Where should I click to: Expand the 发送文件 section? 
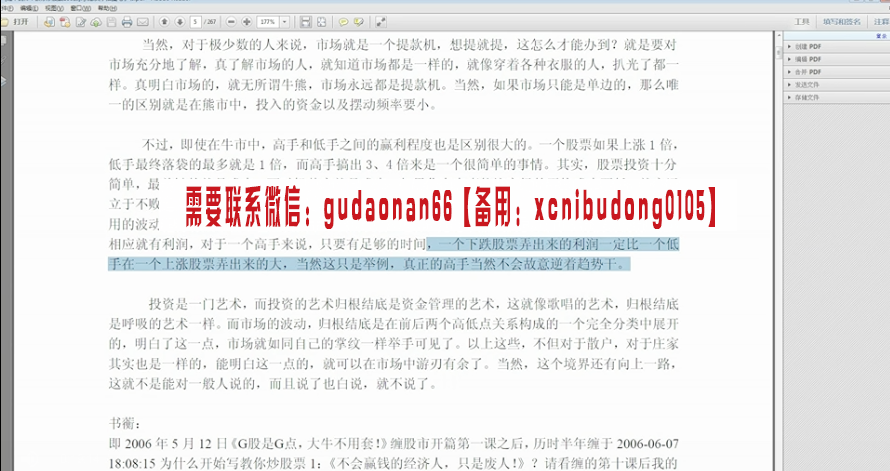coord(836,85)
